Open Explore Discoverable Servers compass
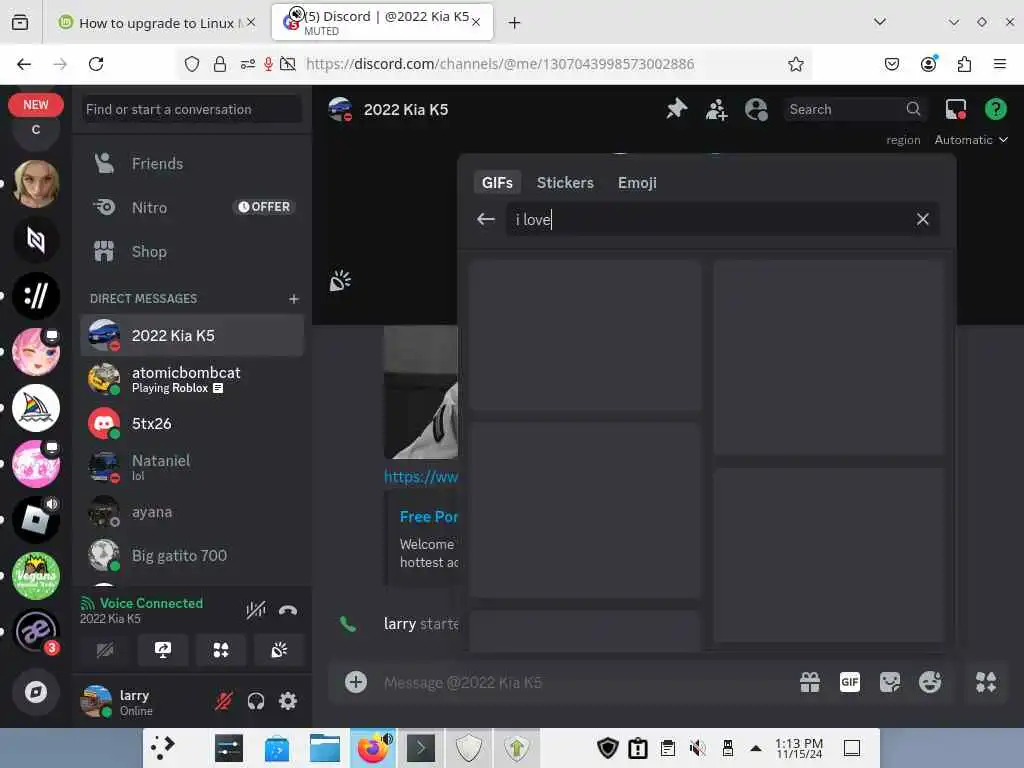 [36, 692]
